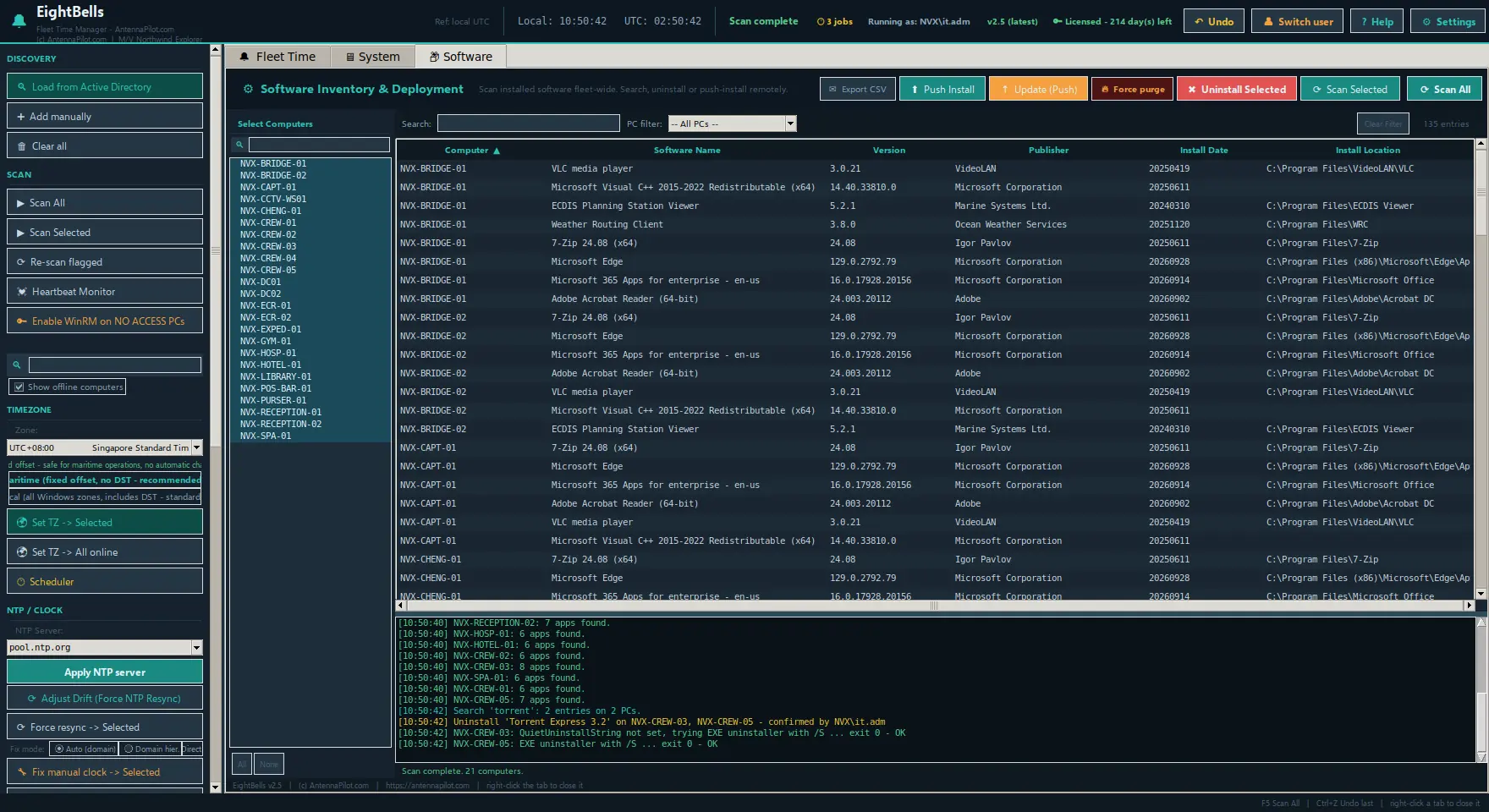This screenshot has height=812, width=1489.
Task: Click the Push Install up-arrow icon
Action: coord(915,90)
